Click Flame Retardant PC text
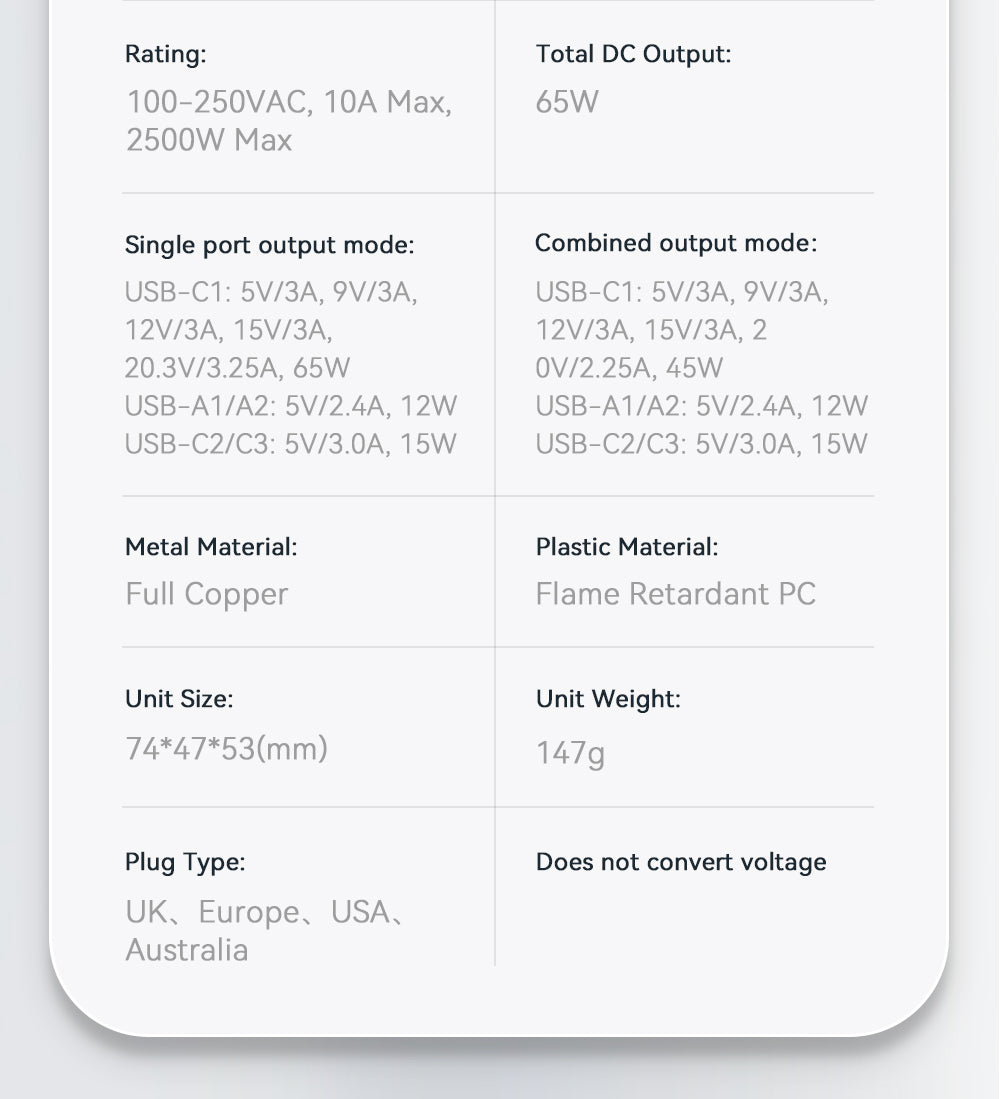Viewport: 1000px width, 1099px height. pos(675,594)
